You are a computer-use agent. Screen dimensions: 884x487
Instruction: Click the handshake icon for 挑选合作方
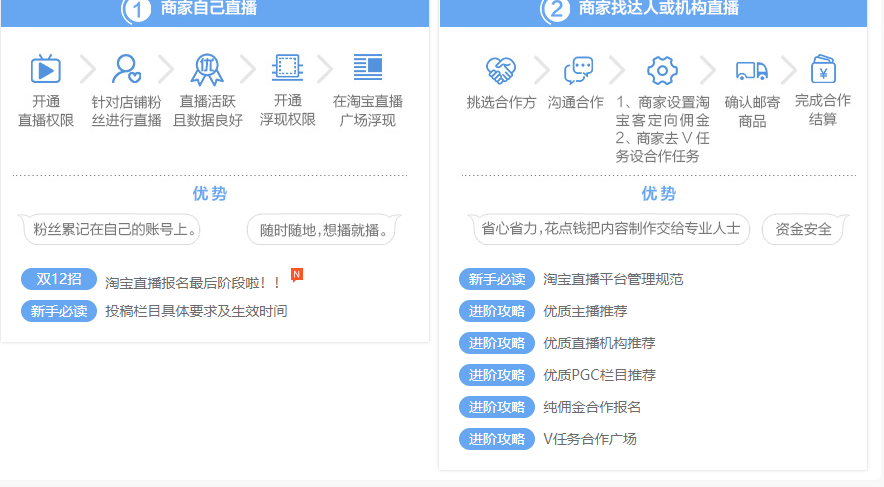(x=500, y=70)
